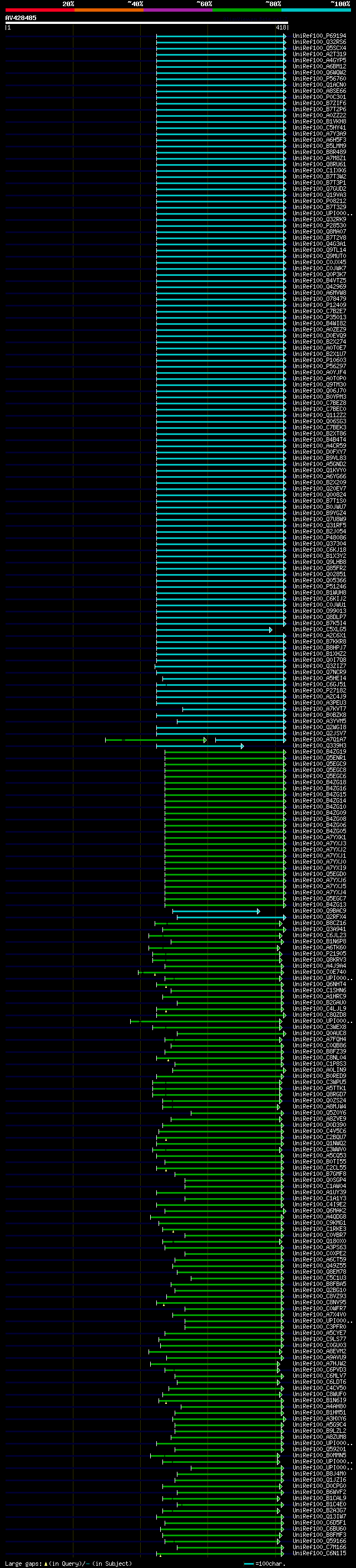356x1568 pixels.
Task: Select hit label UniRef100_Q5ENR1
Action: point(319,758)
